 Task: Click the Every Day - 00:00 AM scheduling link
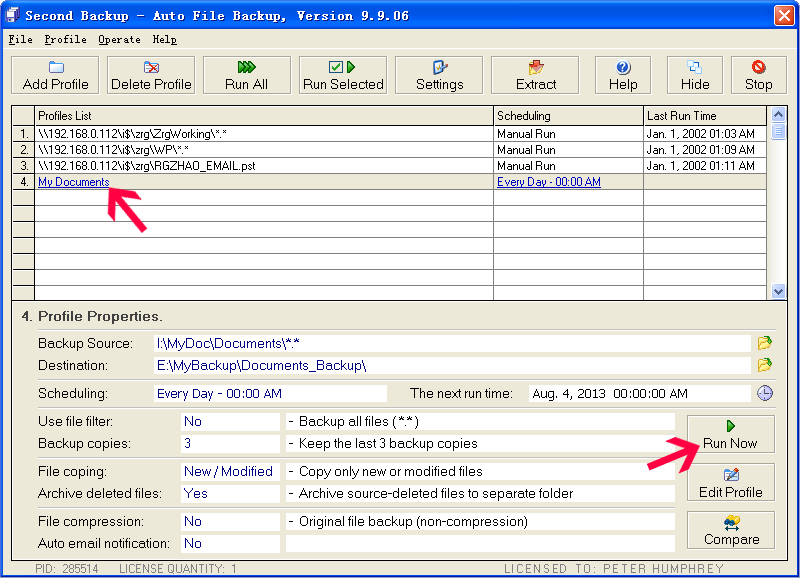click(548, 182)
